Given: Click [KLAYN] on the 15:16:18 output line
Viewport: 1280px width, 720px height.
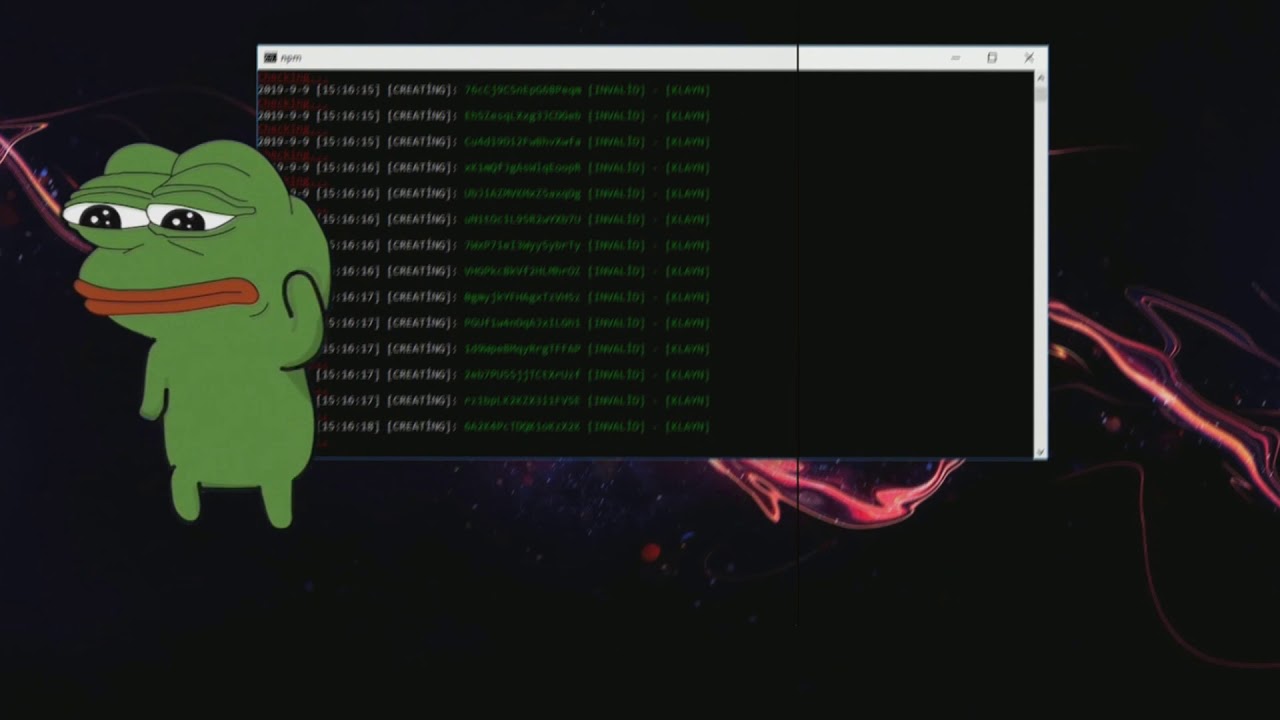Looking at the screenshot, I should tap(688, 426).
